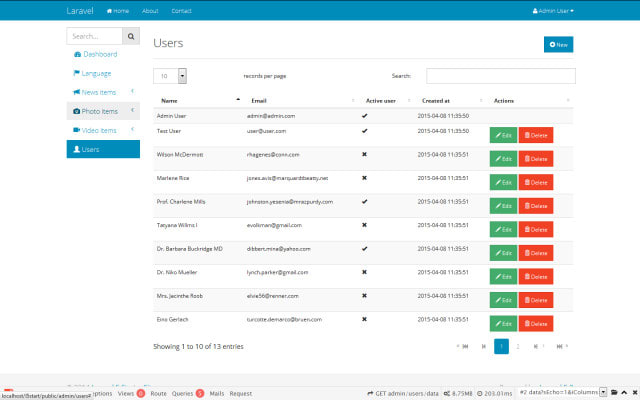Select the Users sidebar item

(x=103, y=149)
